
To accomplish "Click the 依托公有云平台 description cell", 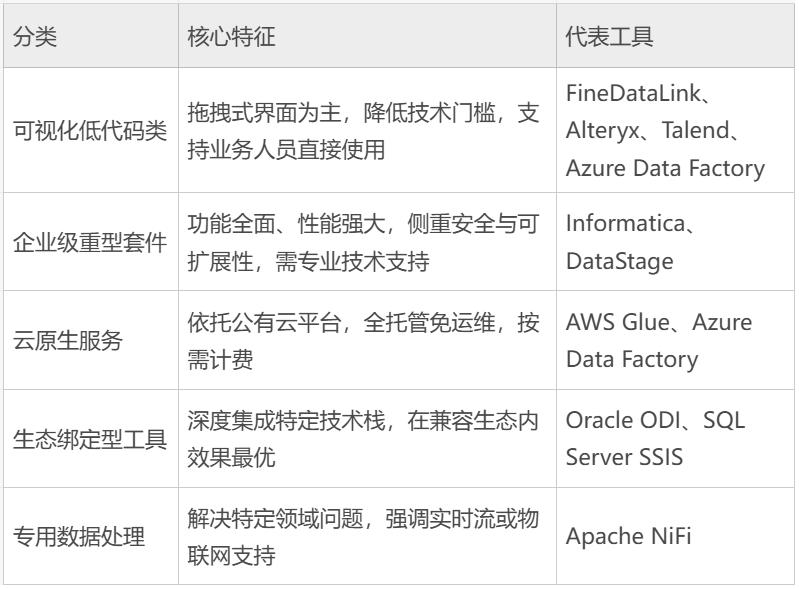I will (367, 340).
